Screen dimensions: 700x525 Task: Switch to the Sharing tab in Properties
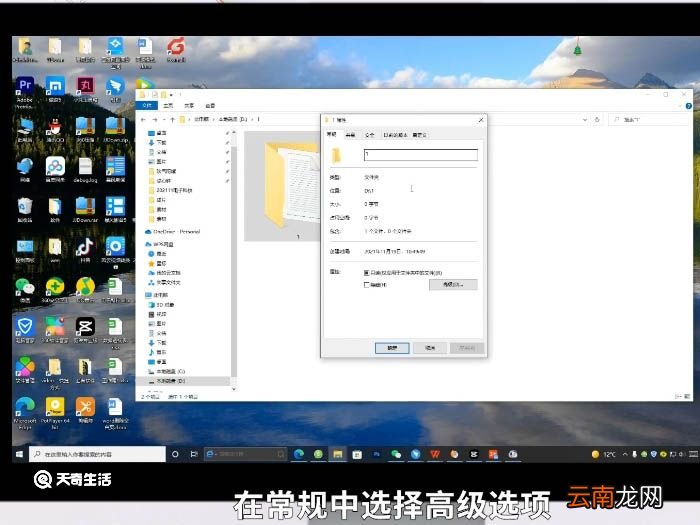pyautogui.click(x=350, y=135)
